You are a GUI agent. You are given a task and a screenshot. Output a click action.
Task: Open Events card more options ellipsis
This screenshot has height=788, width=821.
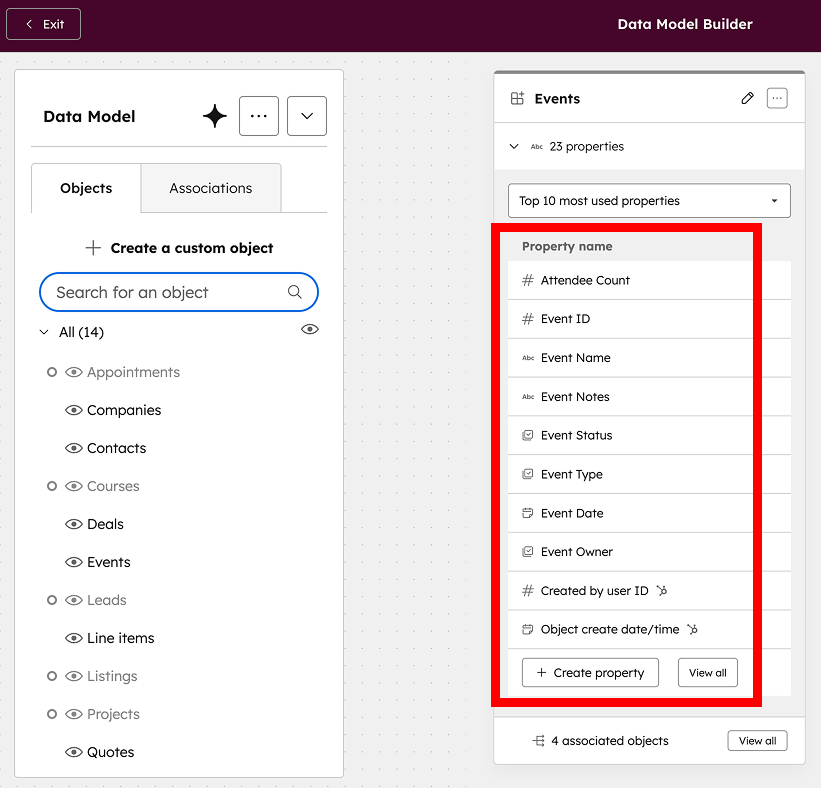point(777,98)
